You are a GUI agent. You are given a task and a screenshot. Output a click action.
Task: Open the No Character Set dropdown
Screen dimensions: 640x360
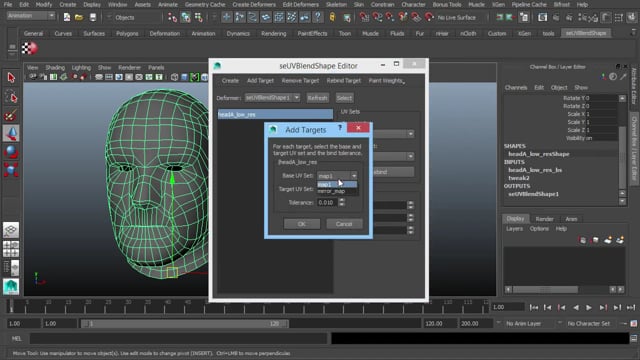[x=589, y=323]
